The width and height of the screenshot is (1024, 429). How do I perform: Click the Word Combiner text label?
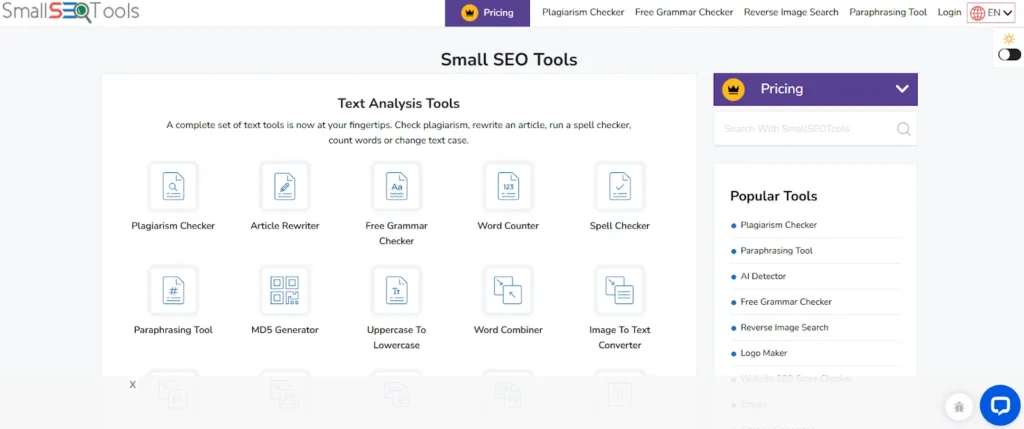508,330
